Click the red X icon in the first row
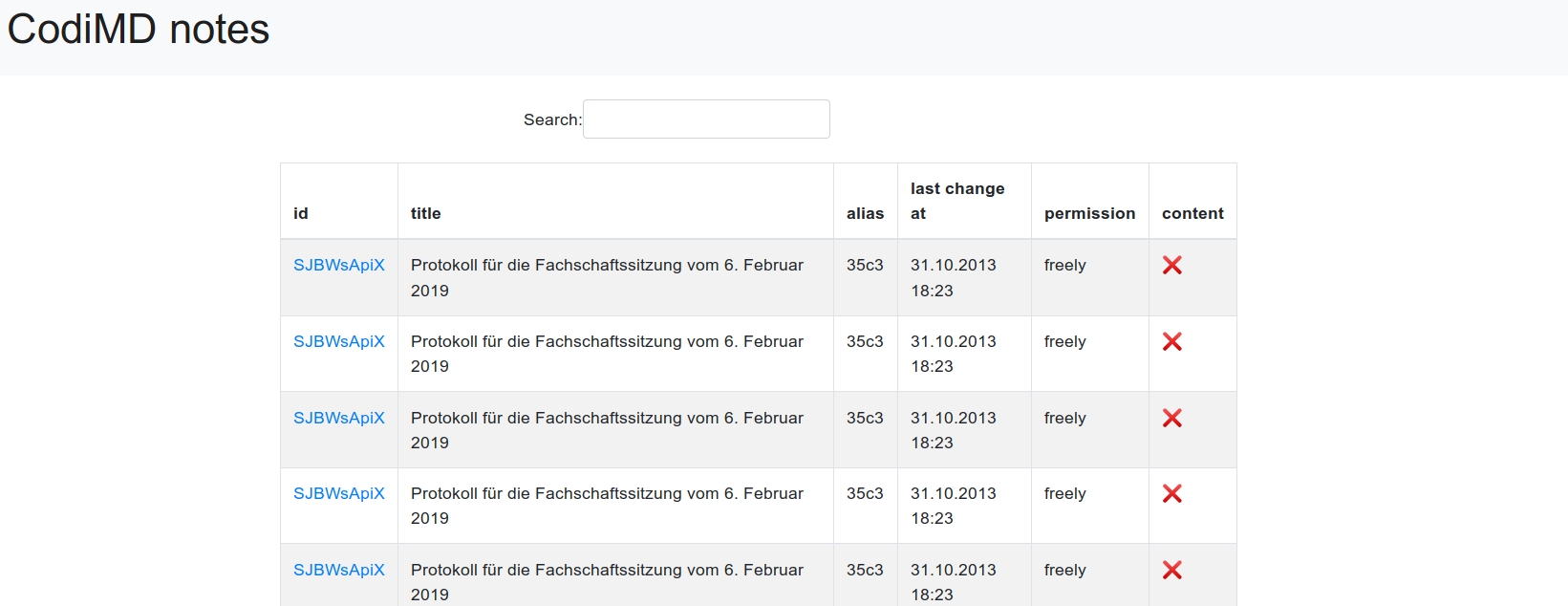The image size is (1568, 606). coord(1171,266)
